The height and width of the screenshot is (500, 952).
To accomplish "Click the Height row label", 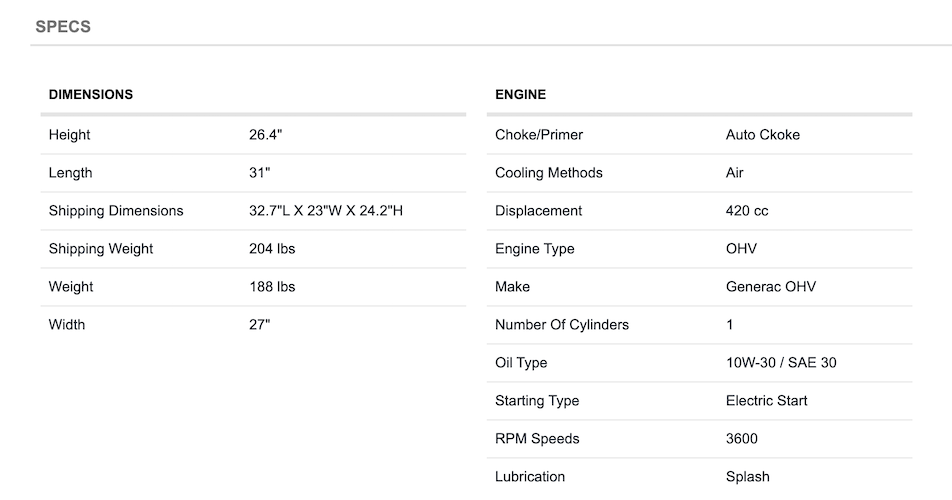I will pos(69,135).
